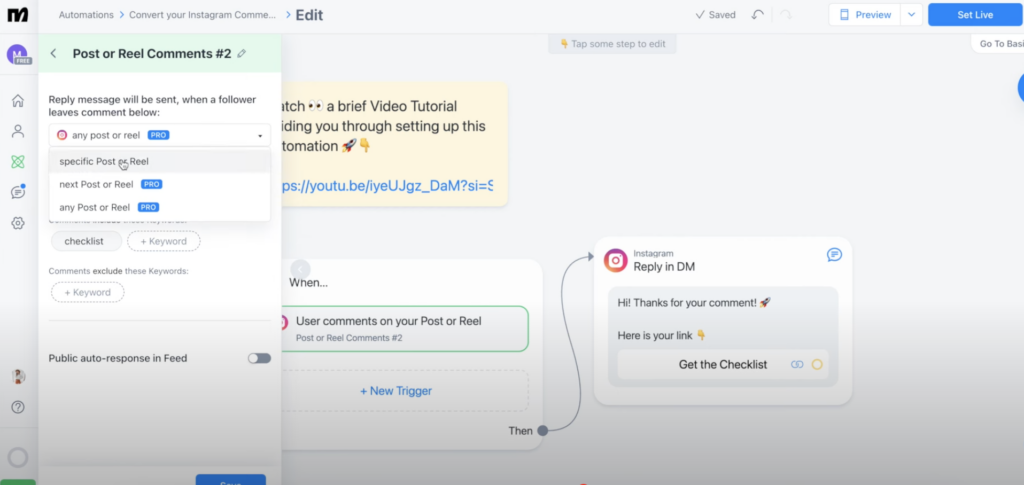1024x485 pixels.
Task: Click the Saved status indicator
Action: pos(715,14)
